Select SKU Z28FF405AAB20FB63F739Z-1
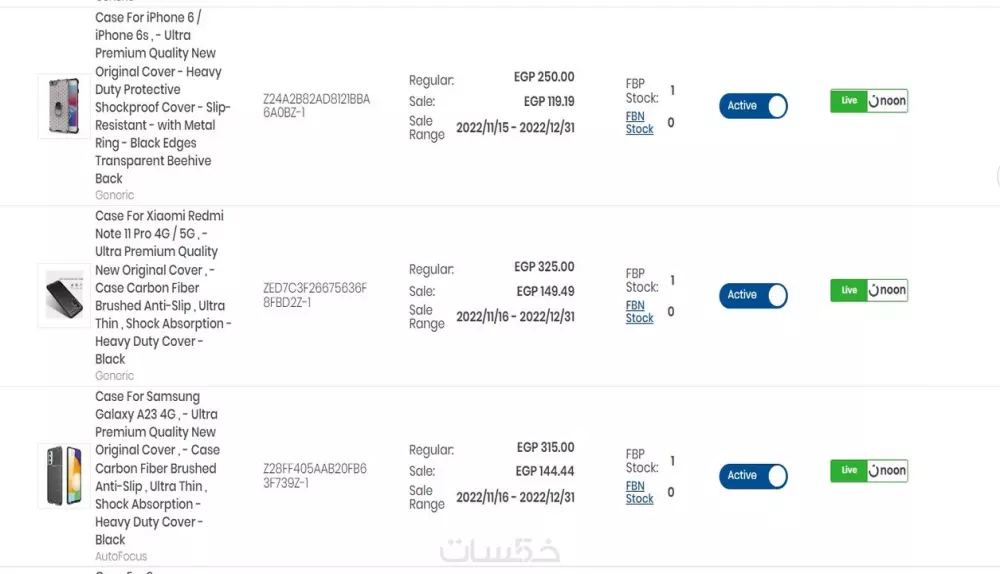1000x574 pixels. [x=315, y=475]
